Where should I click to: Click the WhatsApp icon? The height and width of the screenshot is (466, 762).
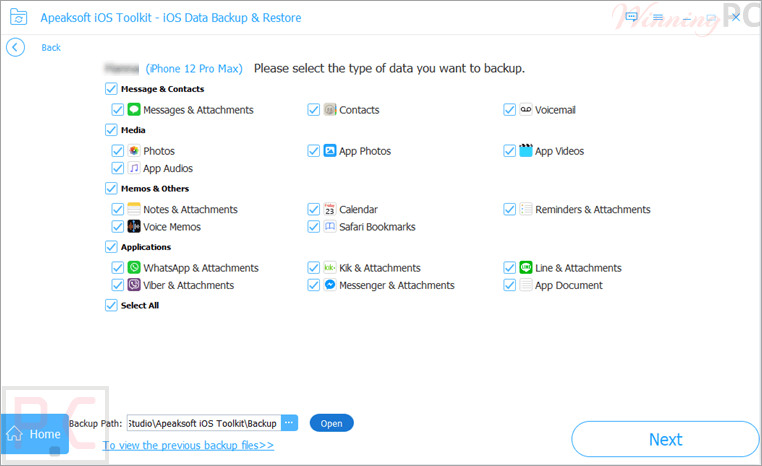(134, 268)
